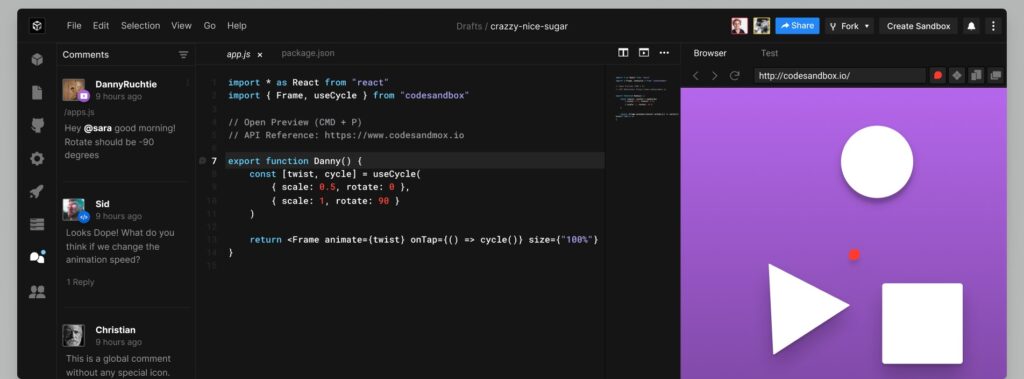Click the responsive preview devices icon
Viewport: 1024px width, 379px height.
976,76
